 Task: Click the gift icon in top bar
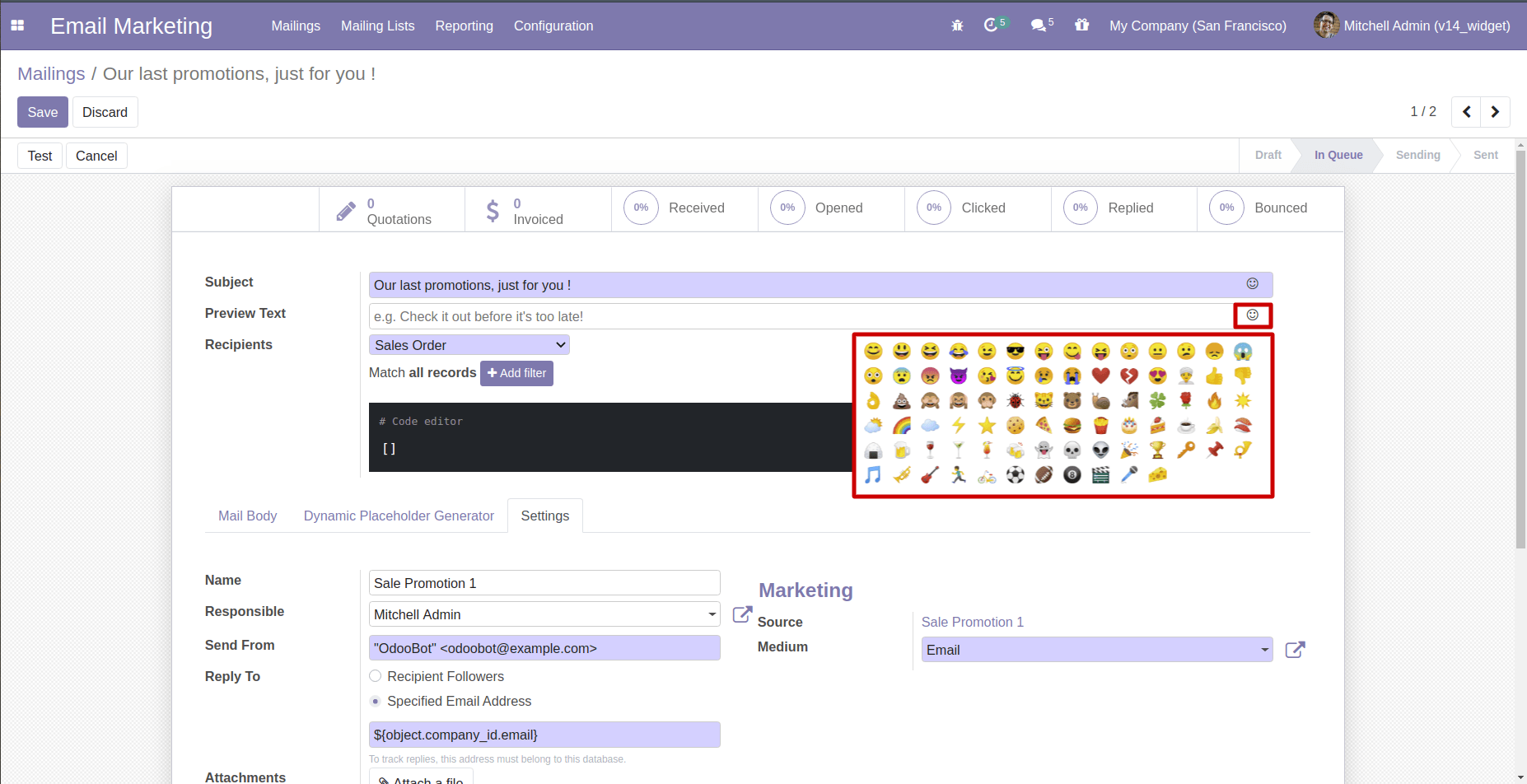coord(1081,26)
